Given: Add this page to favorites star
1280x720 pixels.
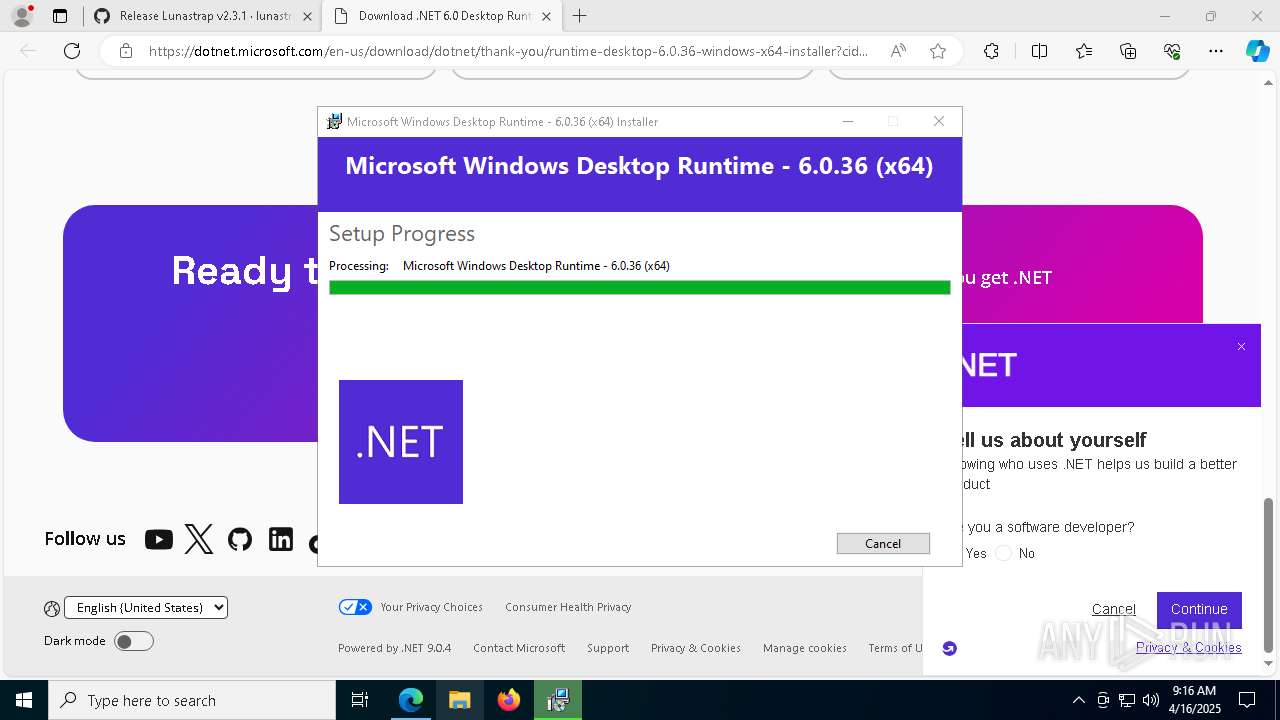Looking at the screenshot, I should click(938, 51).
